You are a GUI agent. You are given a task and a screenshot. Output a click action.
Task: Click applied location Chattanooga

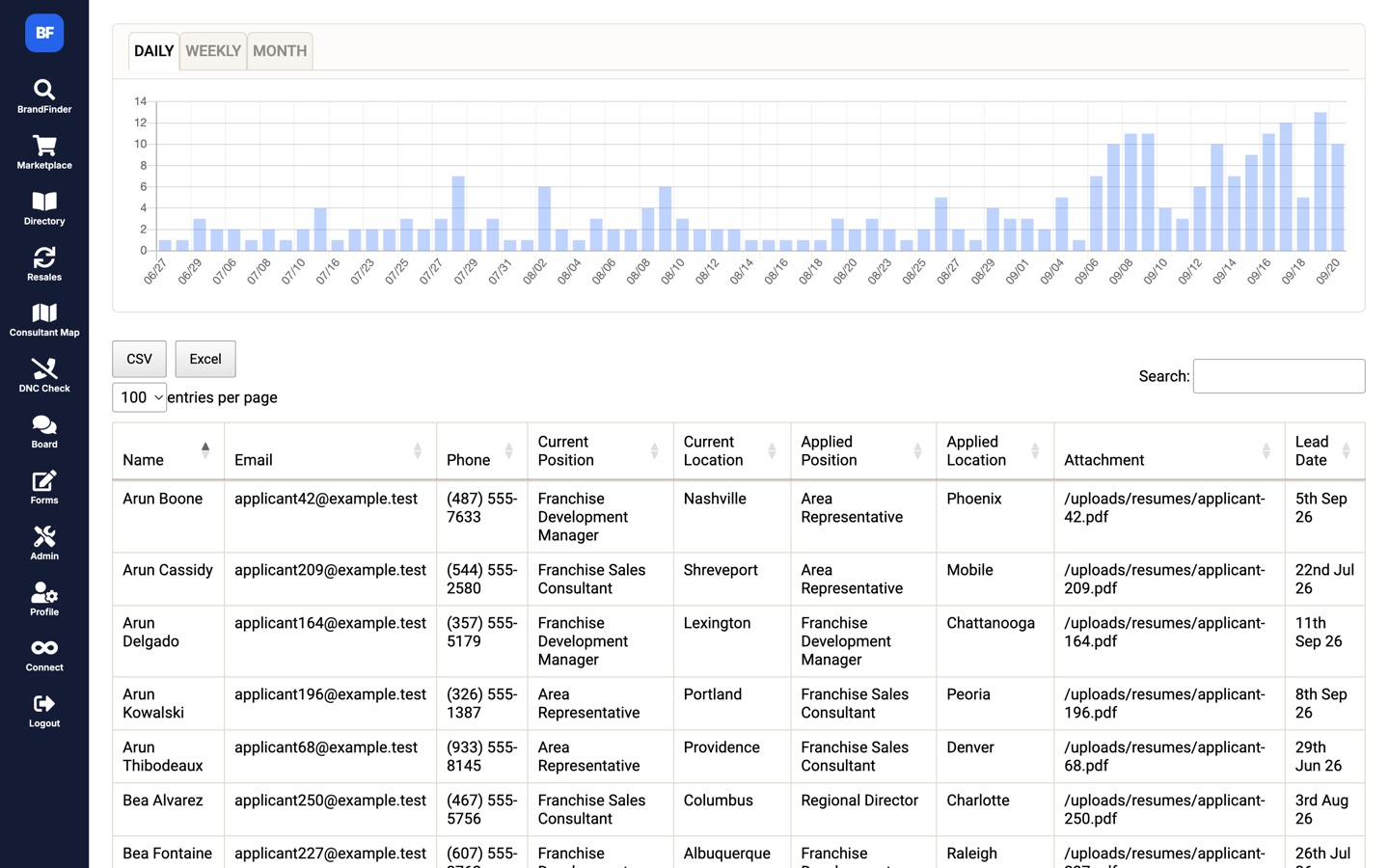[991, 623]
